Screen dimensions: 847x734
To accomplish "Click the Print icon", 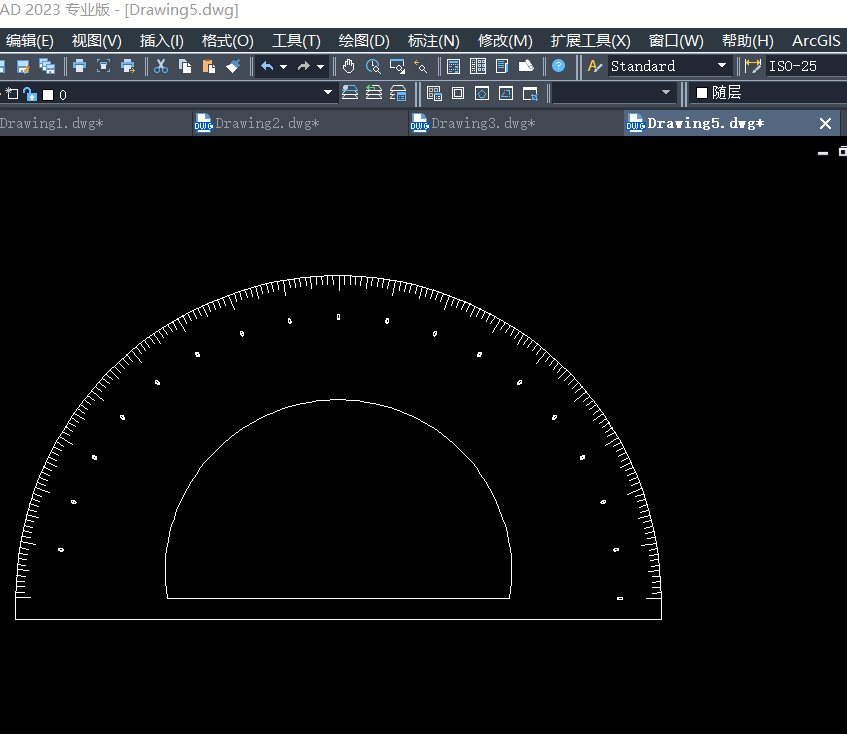I will coord(79,66).
